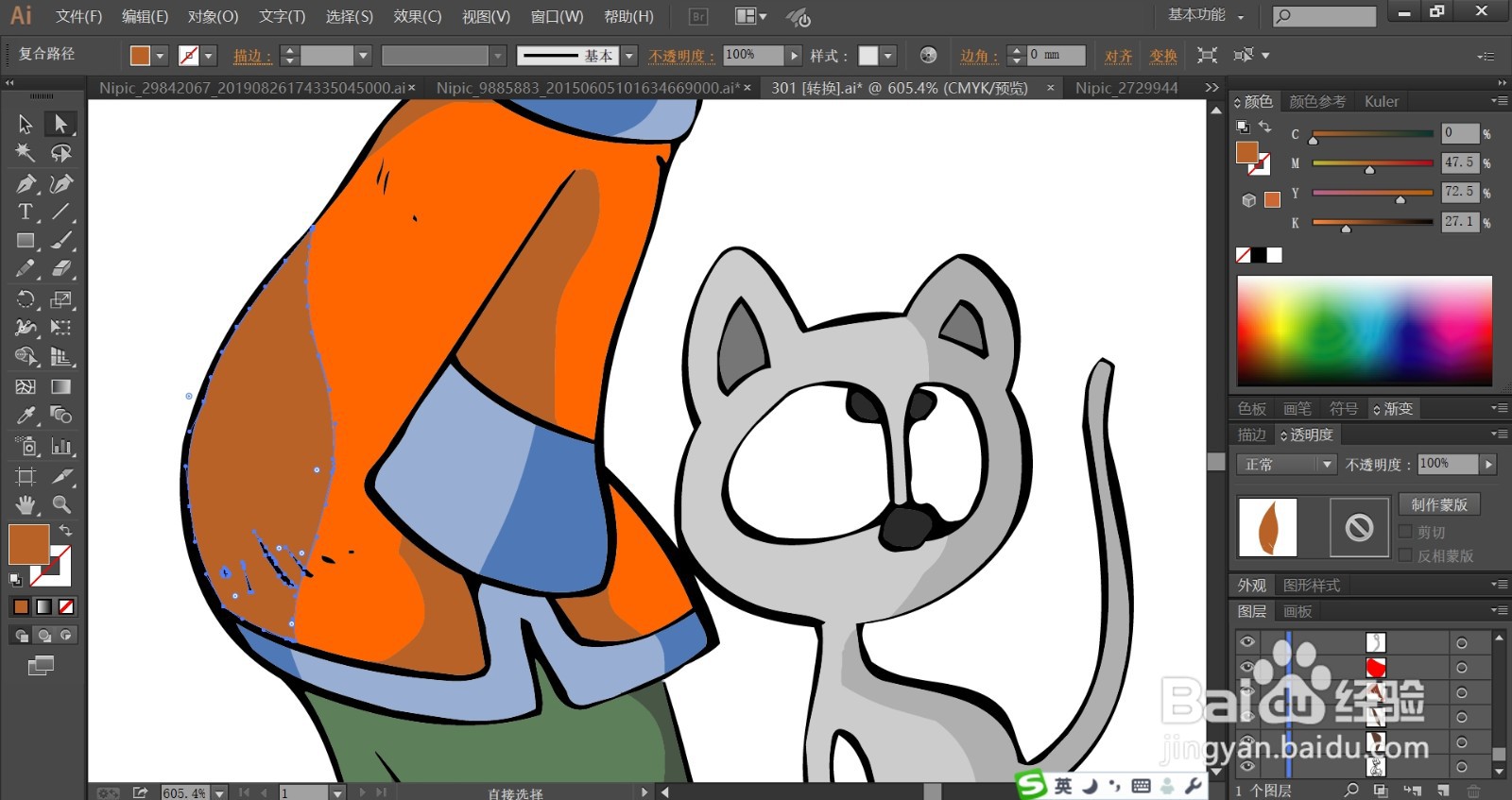Select the Pen tool

click(x=26, y=183)
